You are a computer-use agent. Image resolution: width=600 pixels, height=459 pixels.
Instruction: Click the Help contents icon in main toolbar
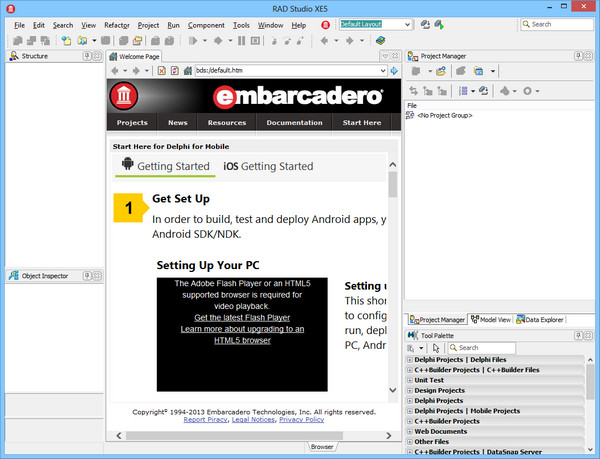click(381, 41)
